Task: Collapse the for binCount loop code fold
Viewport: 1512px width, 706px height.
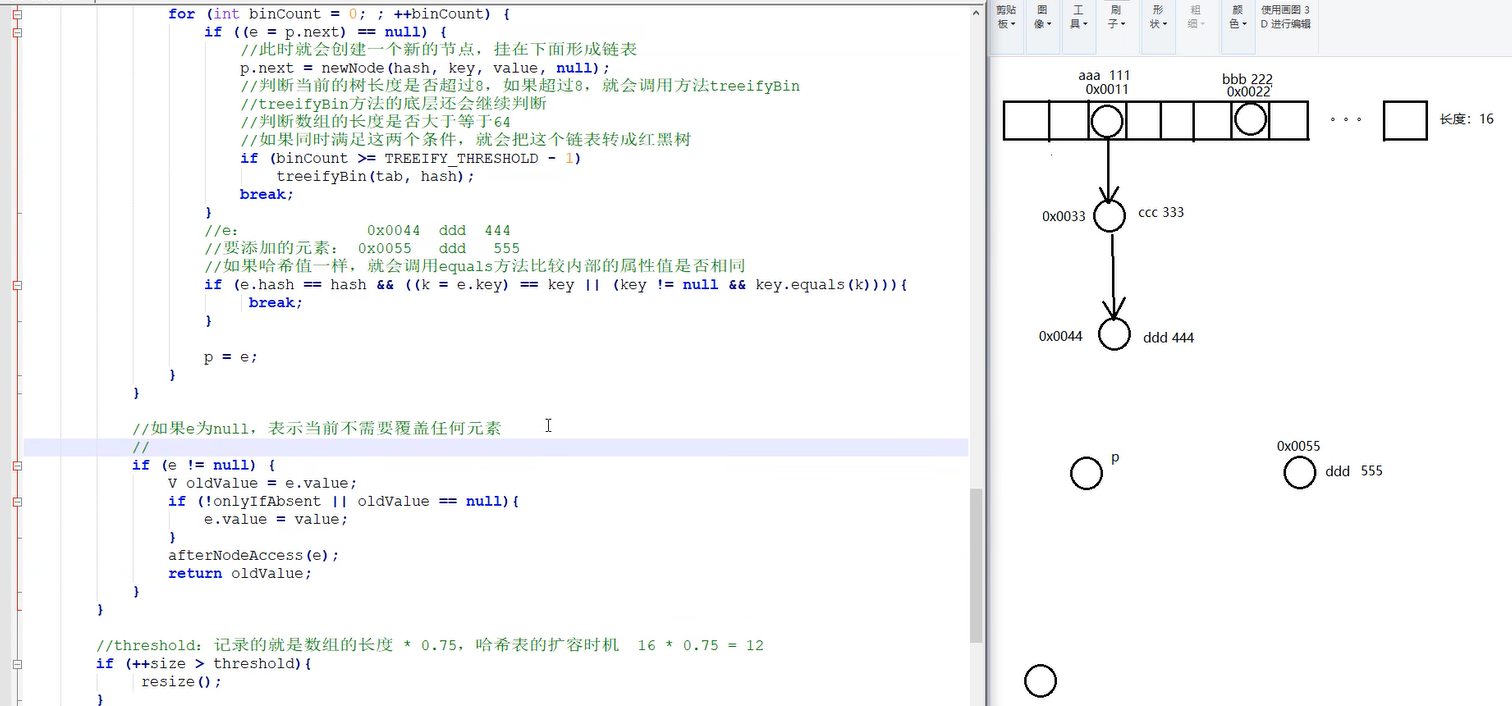Action: pyautogui.click(x=16, y=14)
